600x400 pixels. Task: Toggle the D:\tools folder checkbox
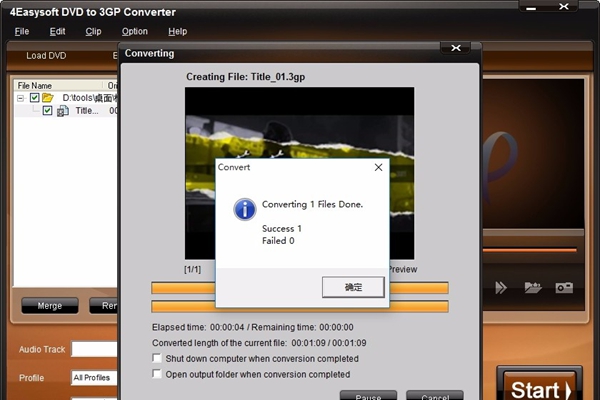point(34,98)
